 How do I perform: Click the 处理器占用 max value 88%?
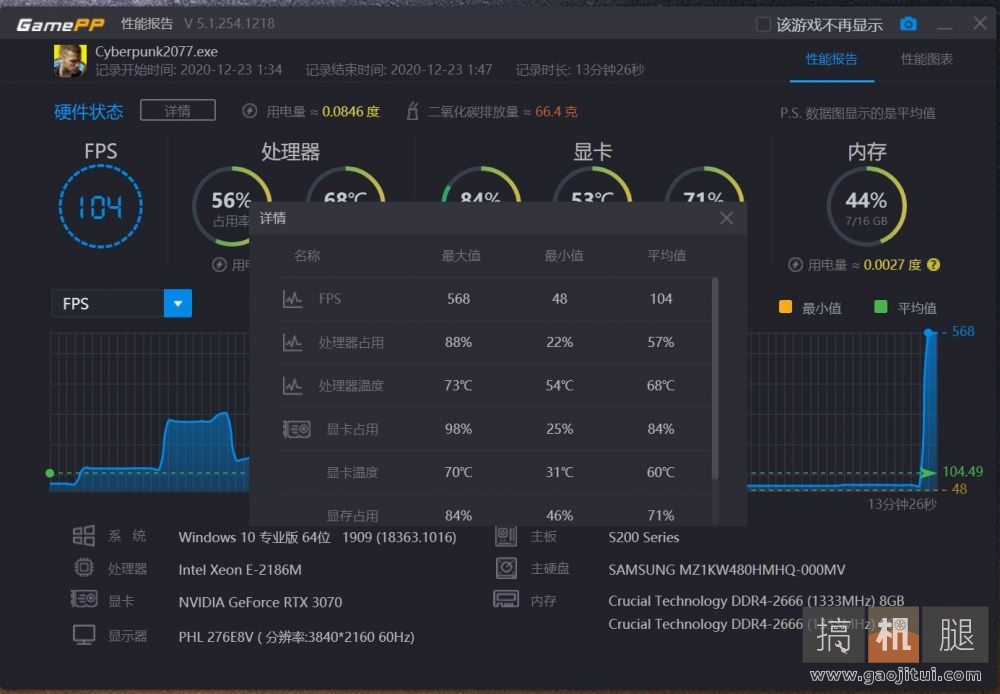[459, 342]
